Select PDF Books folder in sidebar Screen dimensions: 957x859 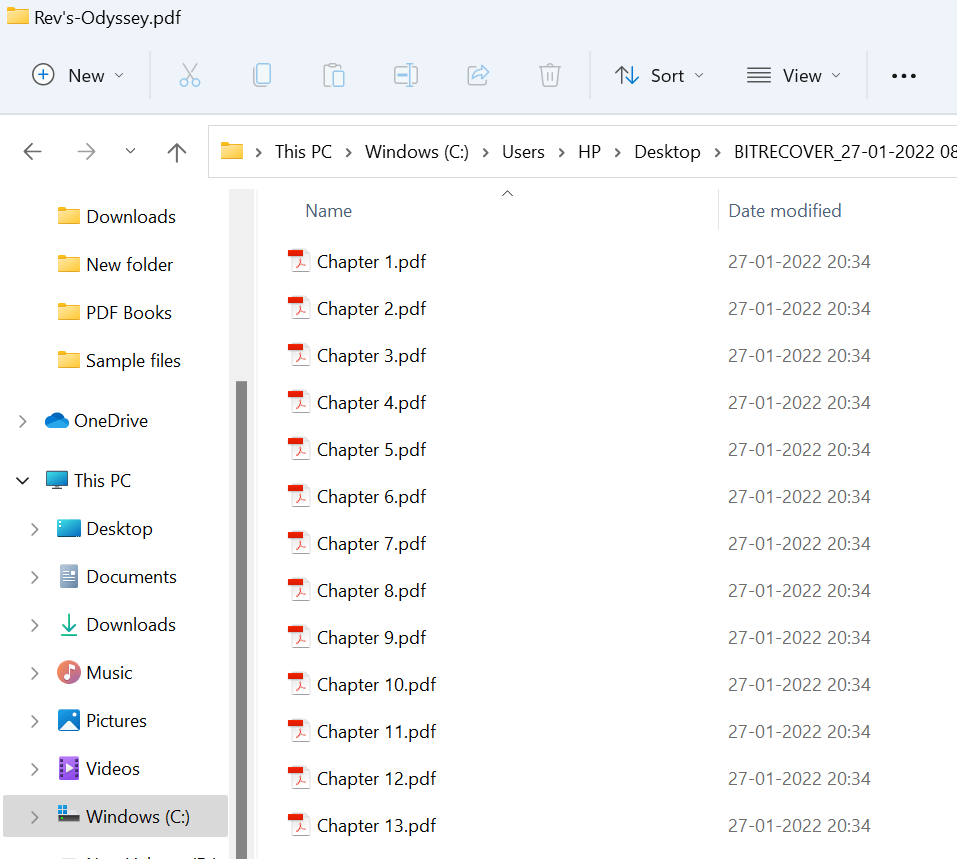(128, 313)
